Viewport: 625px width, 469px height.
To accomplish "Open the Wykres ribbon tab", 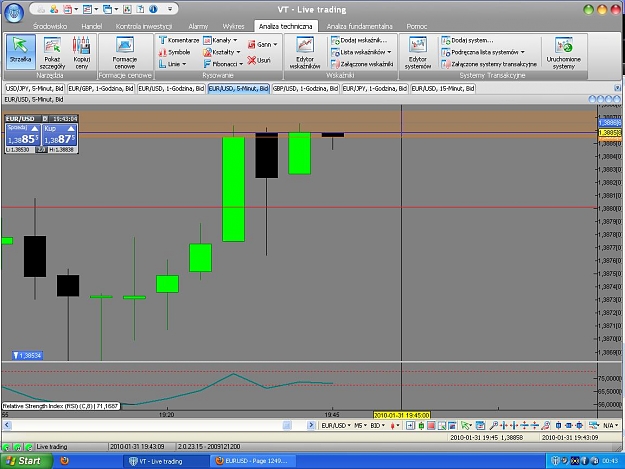I will (x=233, y=26).
